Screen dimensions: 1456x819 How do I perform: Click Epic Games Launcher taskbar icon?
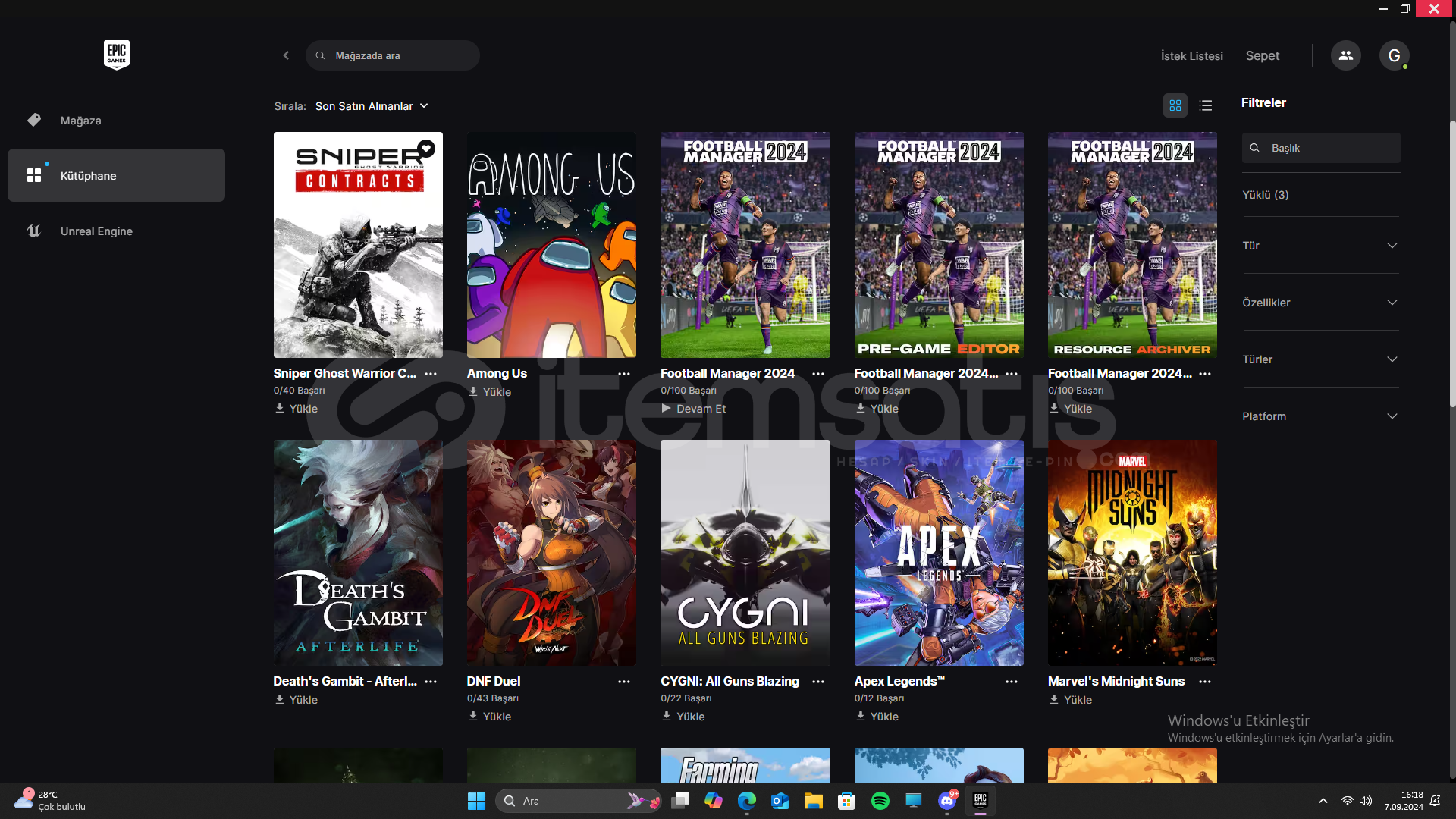pyautogui.click(x=980, y=801)
